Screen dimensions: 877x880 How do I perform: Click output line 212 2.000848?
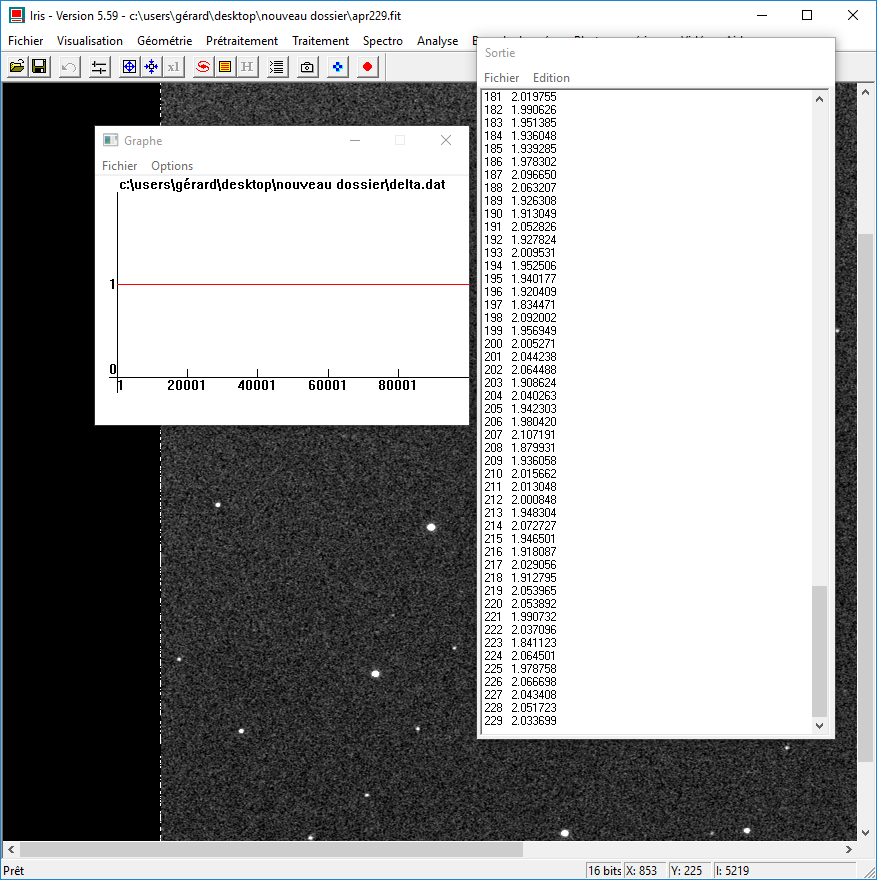(520, 499)
